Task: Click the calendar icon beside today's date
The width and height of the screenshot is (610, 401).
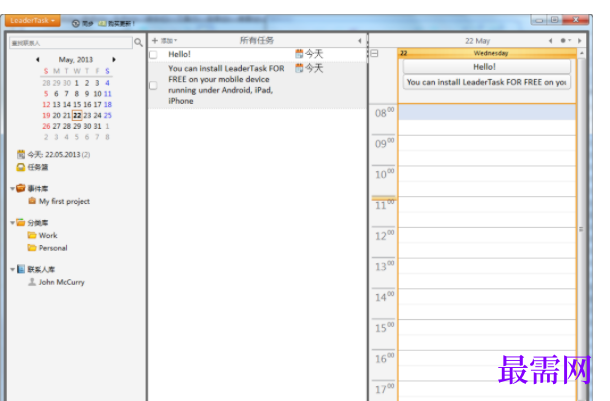Action: (21, 154)
